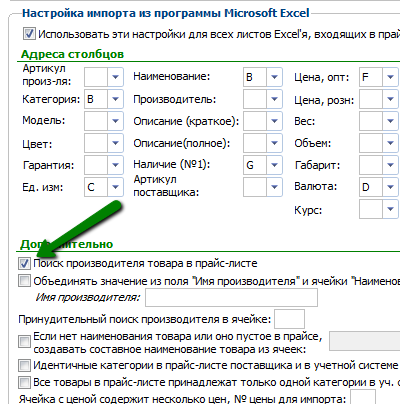Toggle 'Поиск производителя товара в прайс-листе' checkbox
Image resolution: width=400 pixels, height=404 pixels.
(24, 264)
